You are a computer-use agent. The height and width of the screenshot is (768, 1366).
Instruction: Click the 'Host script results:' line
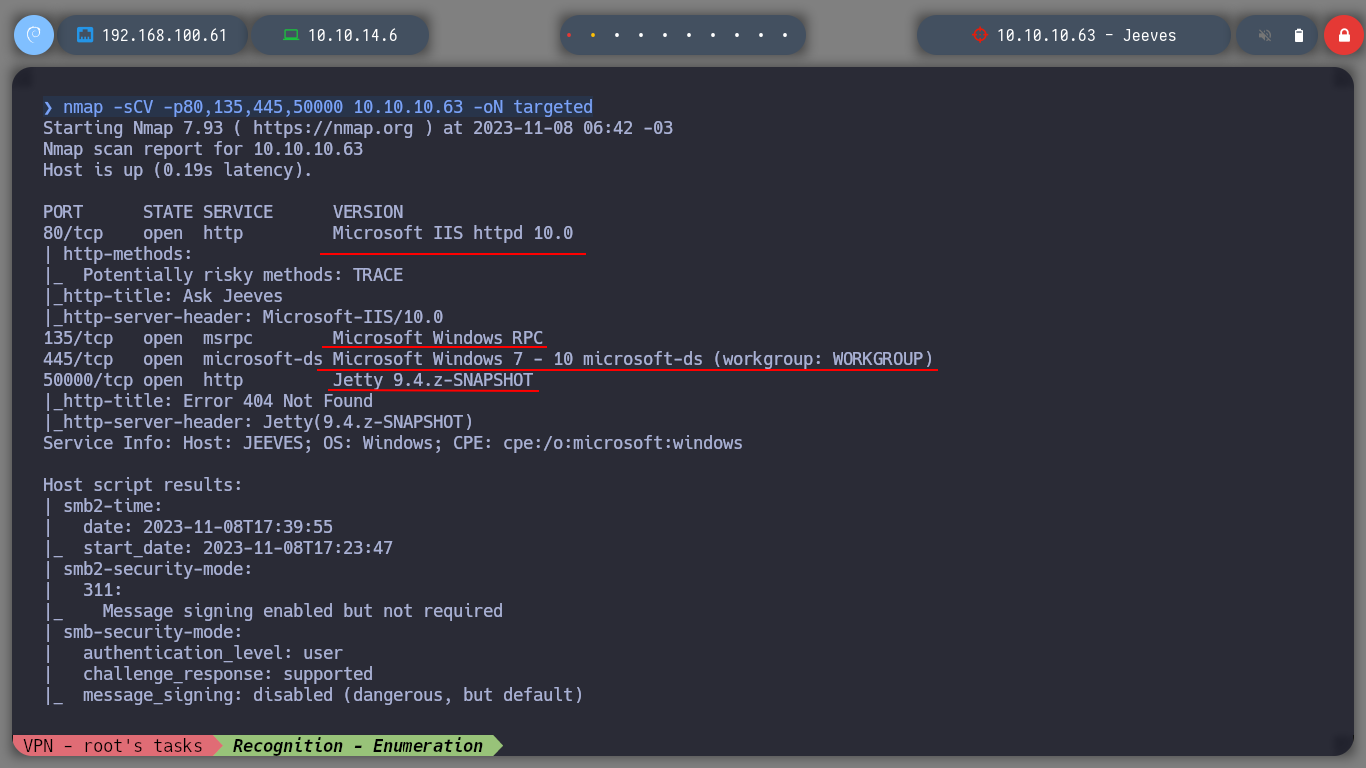pyautogui.click(x=143, y=485)
